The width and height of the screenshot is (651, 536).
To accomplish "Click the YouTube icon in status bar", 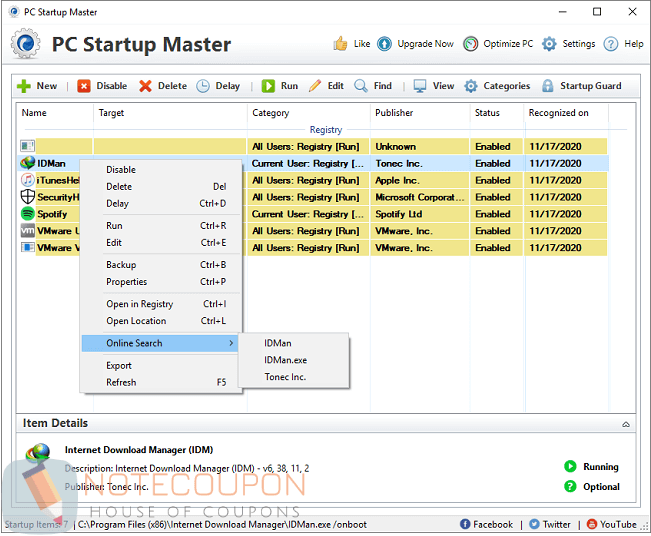I will (x=592, y=524).
